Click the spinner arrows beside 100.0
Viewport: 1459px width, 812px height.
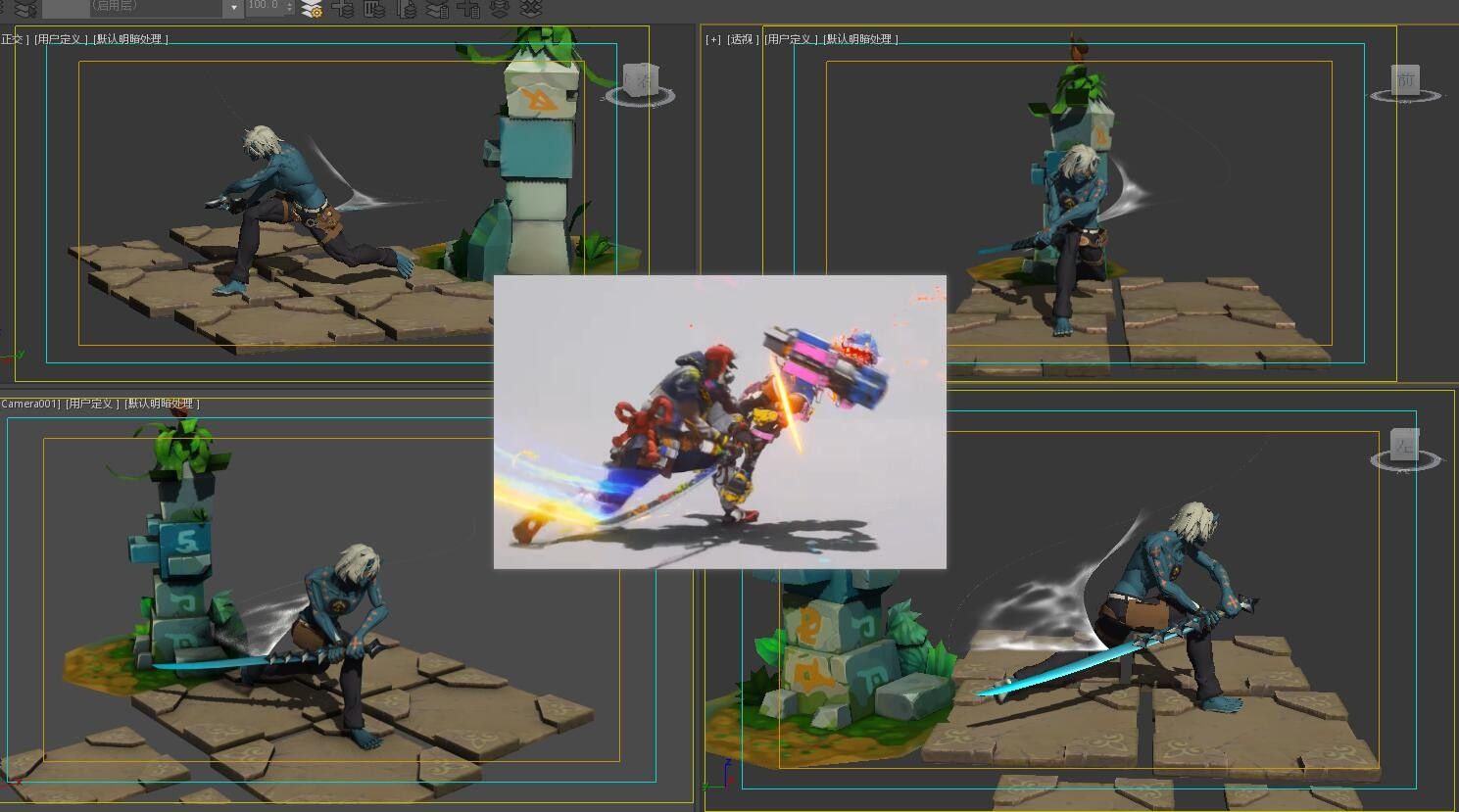289,6
